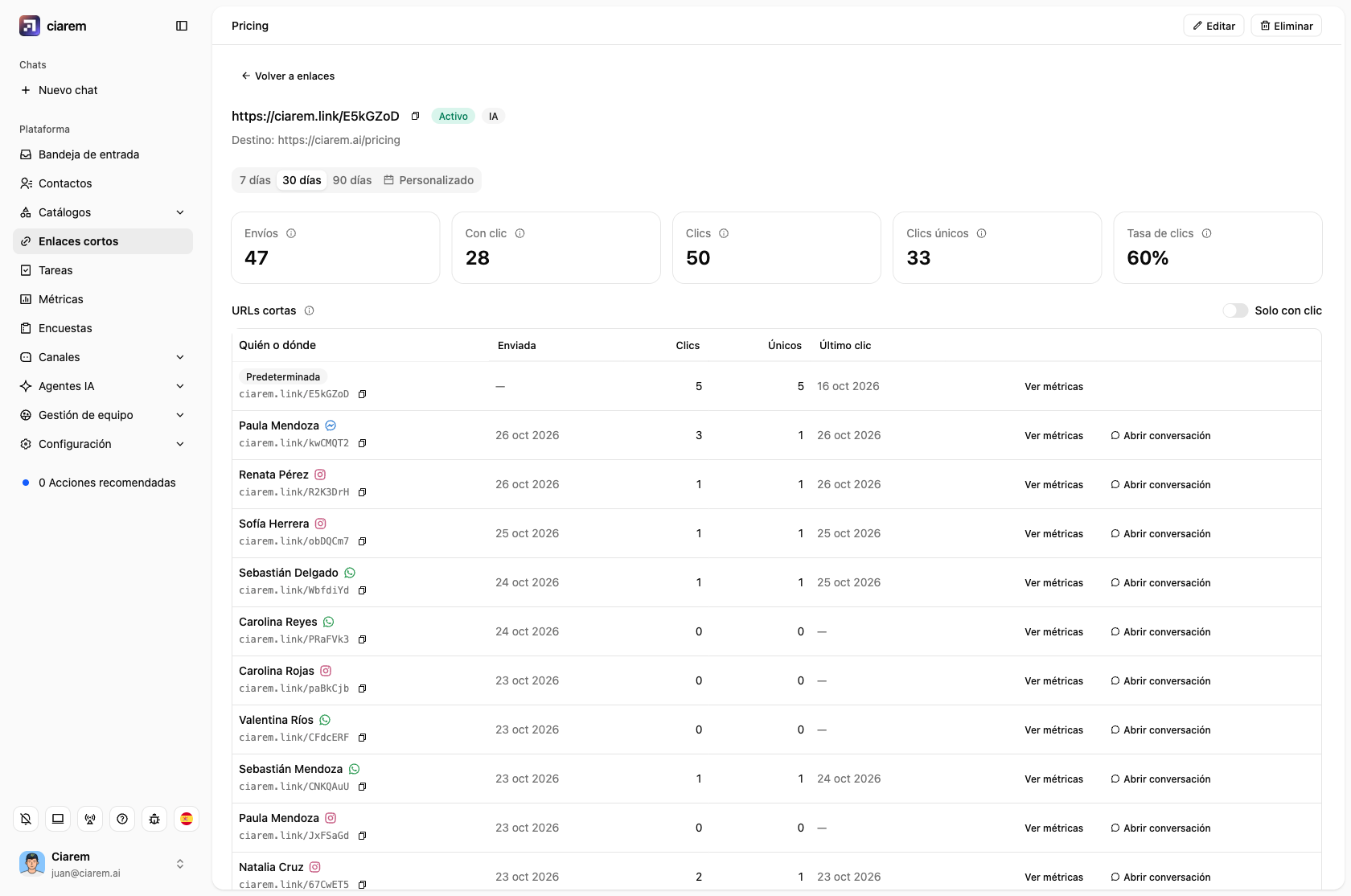Go to Métricas in sidebar
This screenshot has height=896, width=1351.
(x=103, y=299)
